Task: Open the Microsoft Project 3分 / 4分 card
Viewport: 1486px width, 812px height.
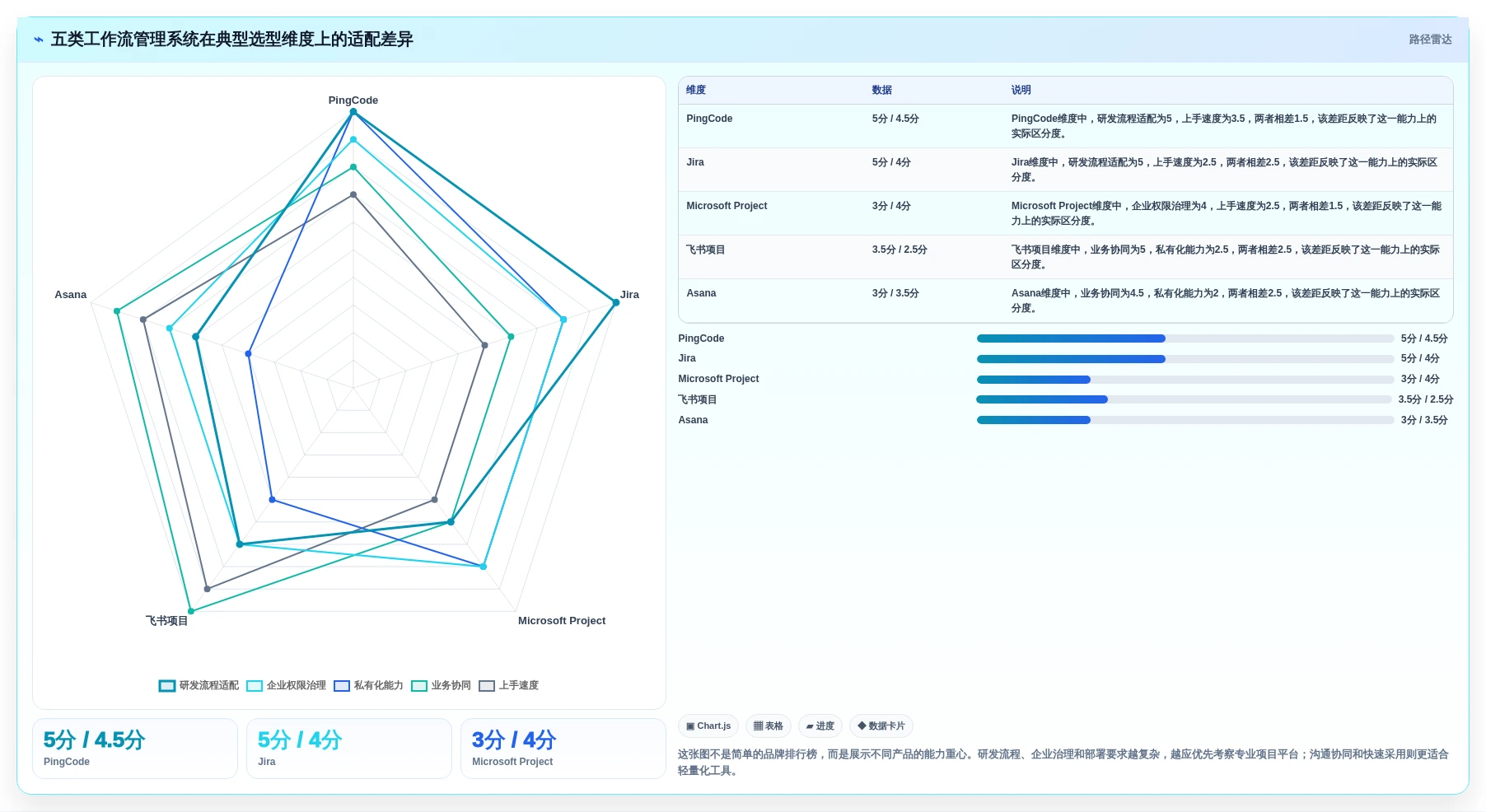Action: point(563,749)
